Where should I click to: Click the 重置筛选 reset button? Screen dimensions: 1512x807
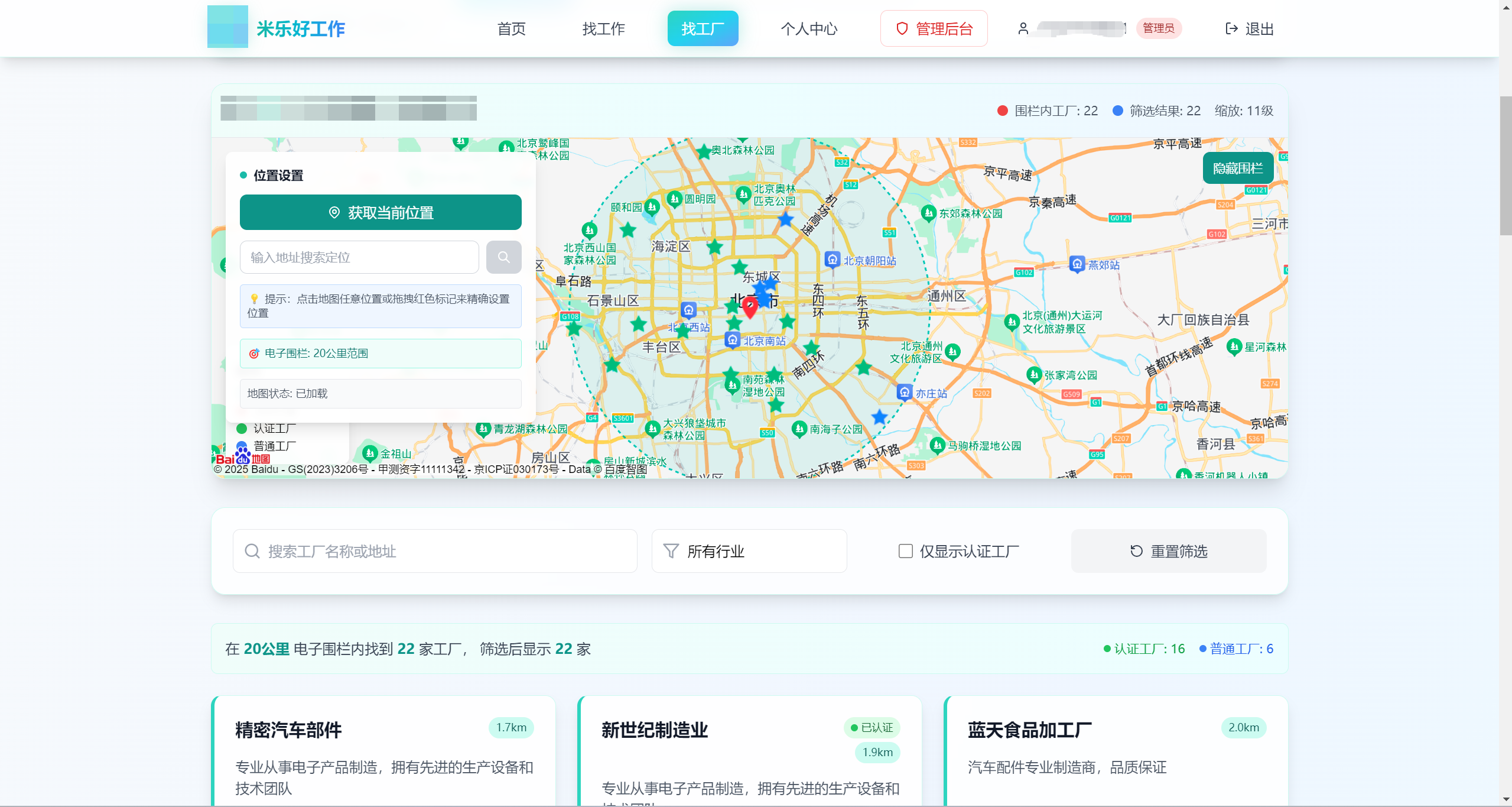click(1168, 551)
